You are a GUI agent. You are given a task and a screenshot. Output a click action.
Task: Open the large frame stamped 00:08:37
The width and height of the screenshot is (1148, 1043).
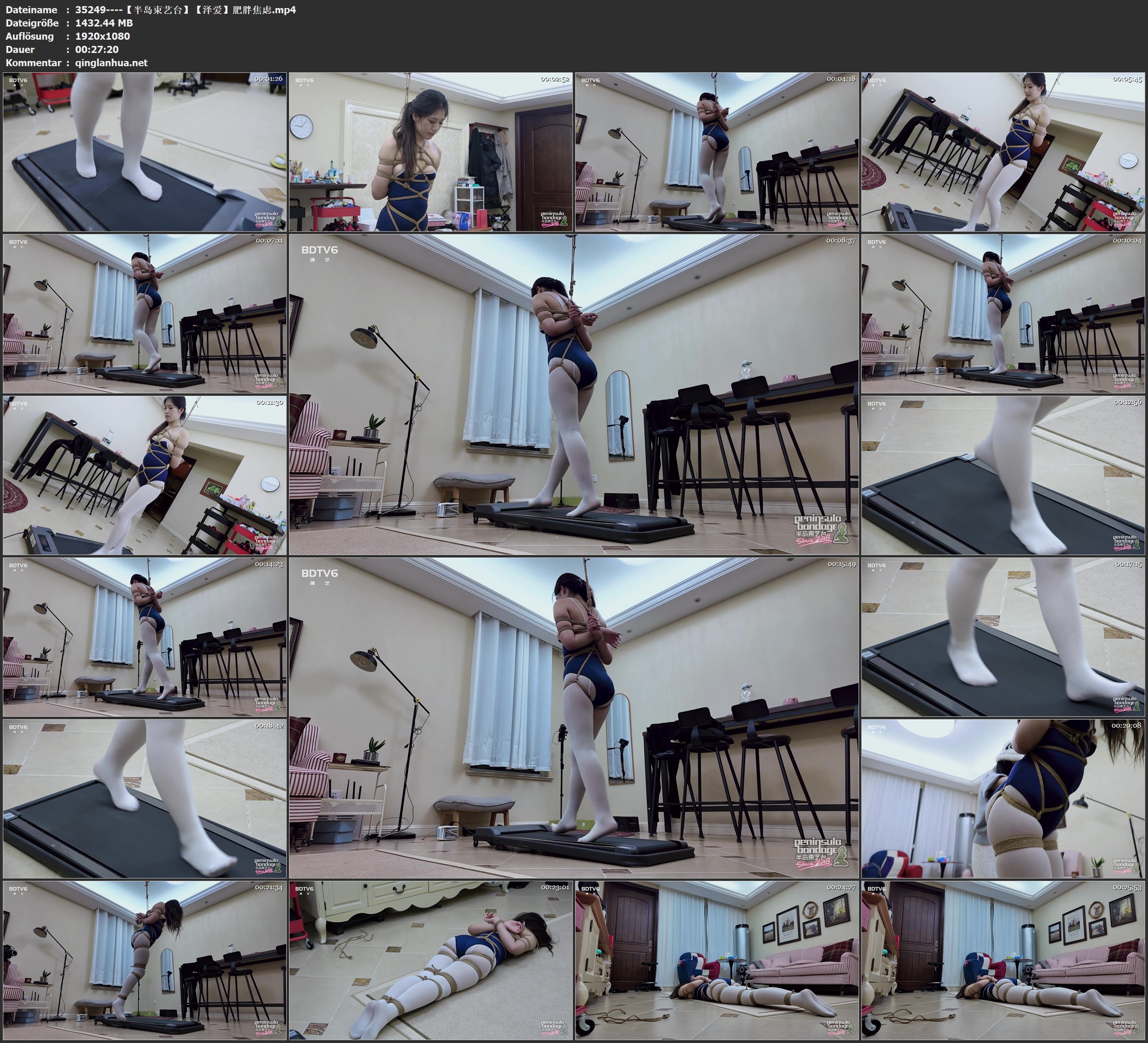click(x=573, y=394)
